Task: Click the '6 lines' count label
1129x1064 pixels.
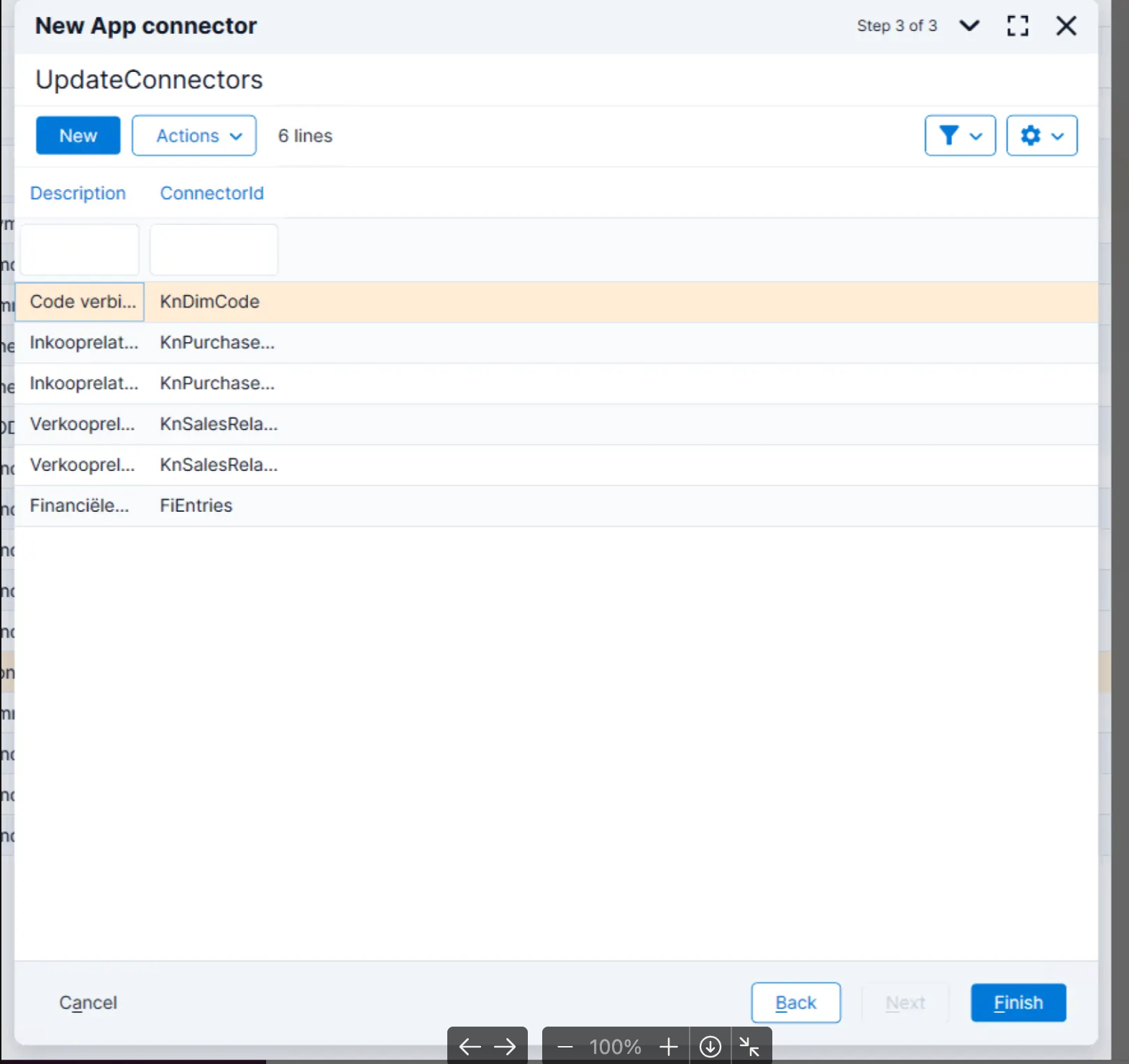Action: pyautogui.click(x=306, y=136)
